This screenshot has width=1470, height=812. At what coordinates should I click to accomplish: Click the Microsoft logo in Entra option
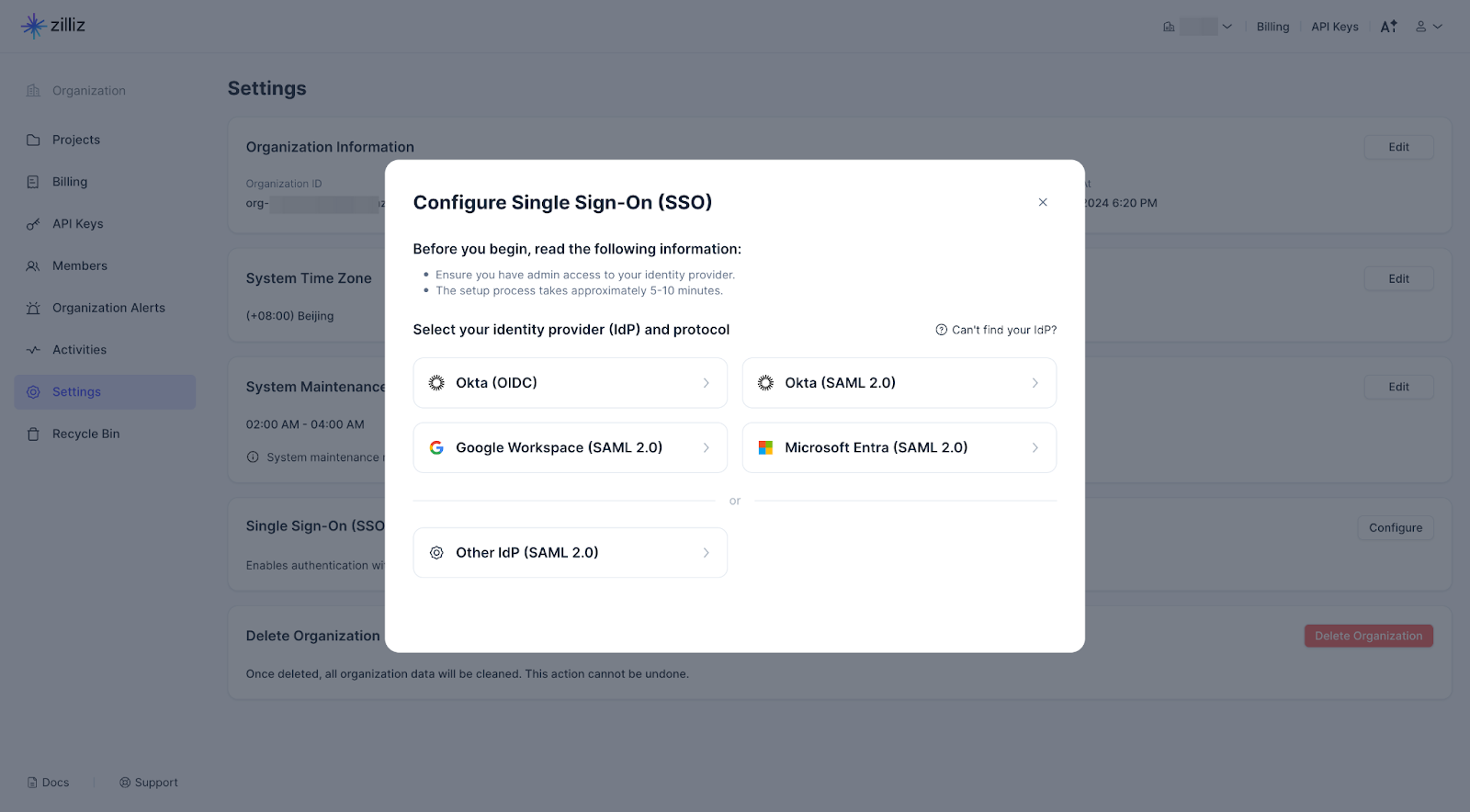point(765,448)
